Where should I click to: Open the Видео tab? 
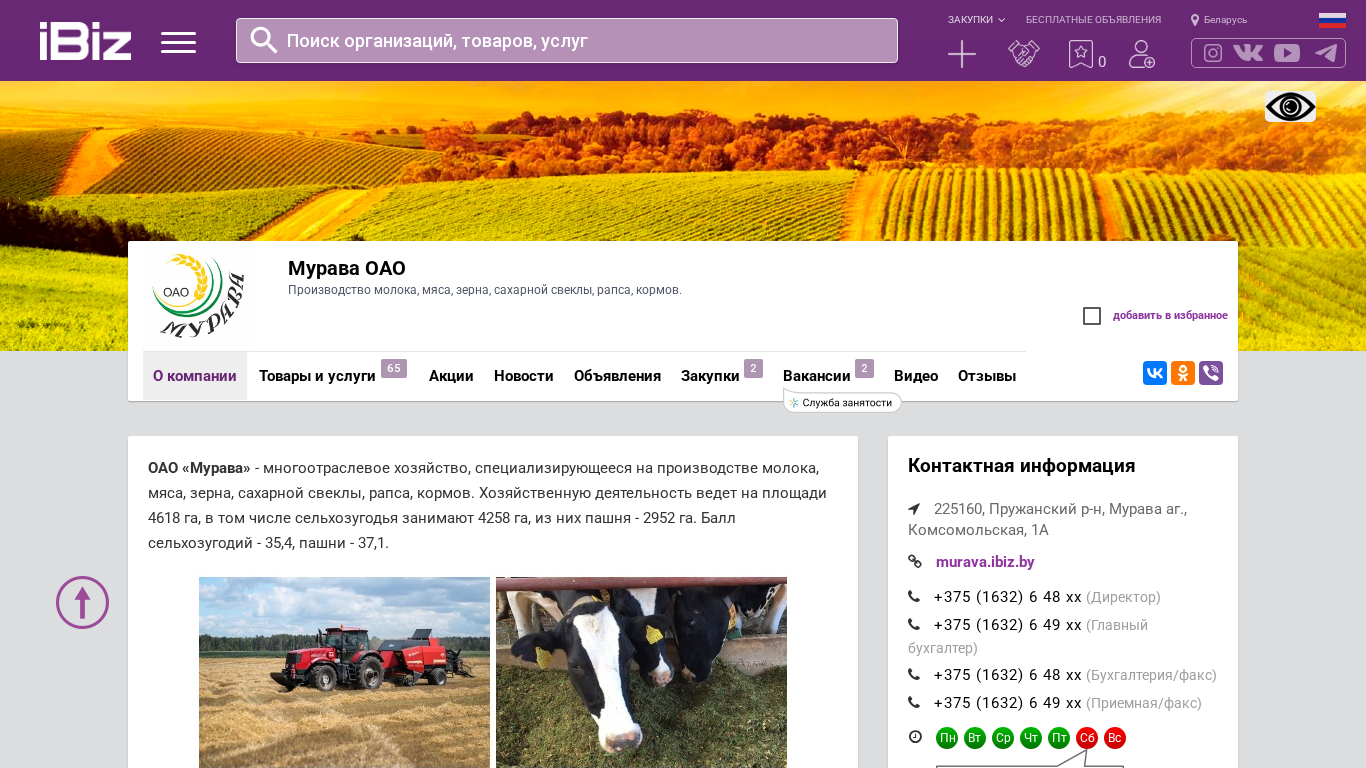(916, 376)
